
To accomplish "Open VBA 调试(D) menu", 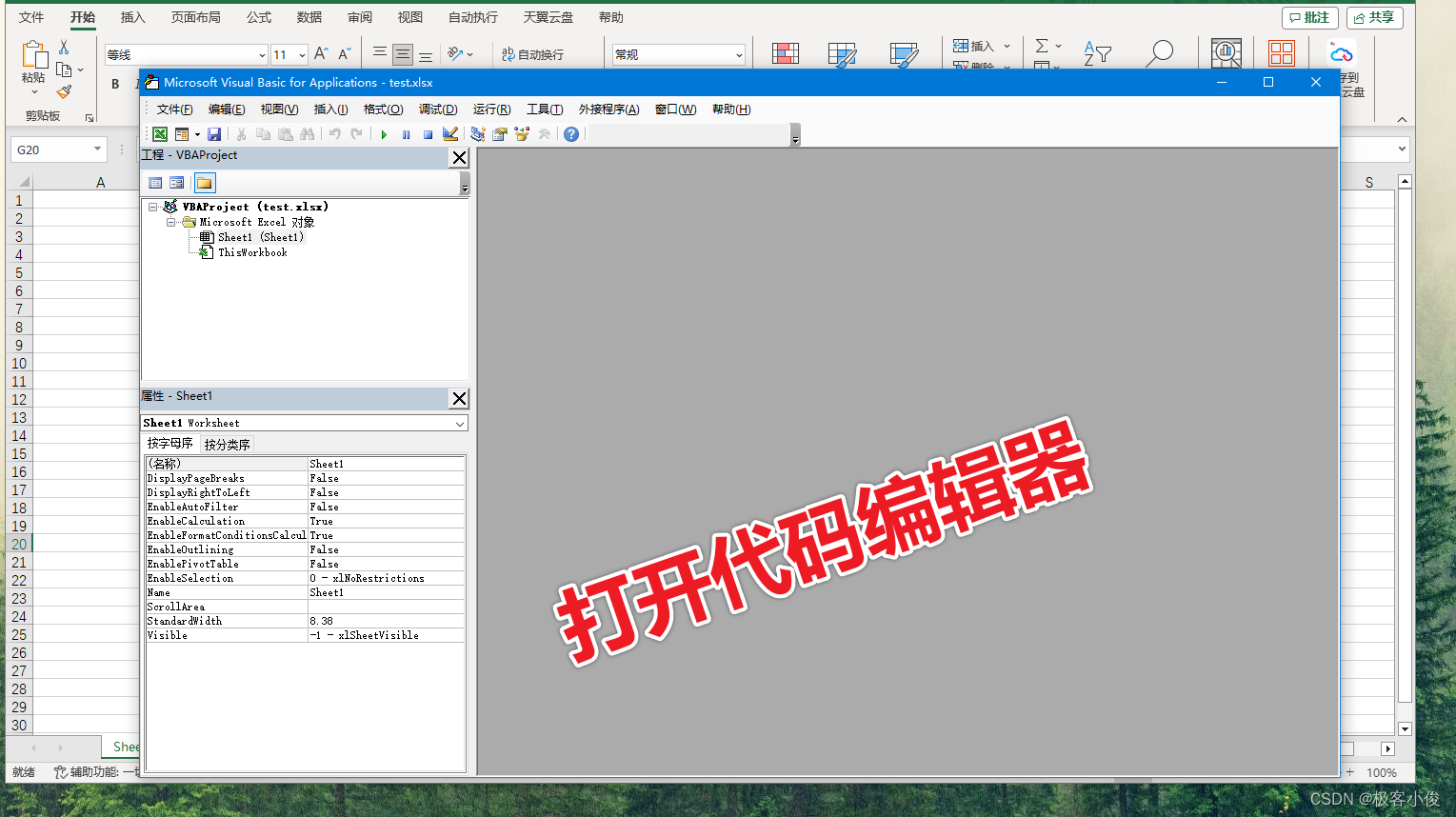I will 438,110.
